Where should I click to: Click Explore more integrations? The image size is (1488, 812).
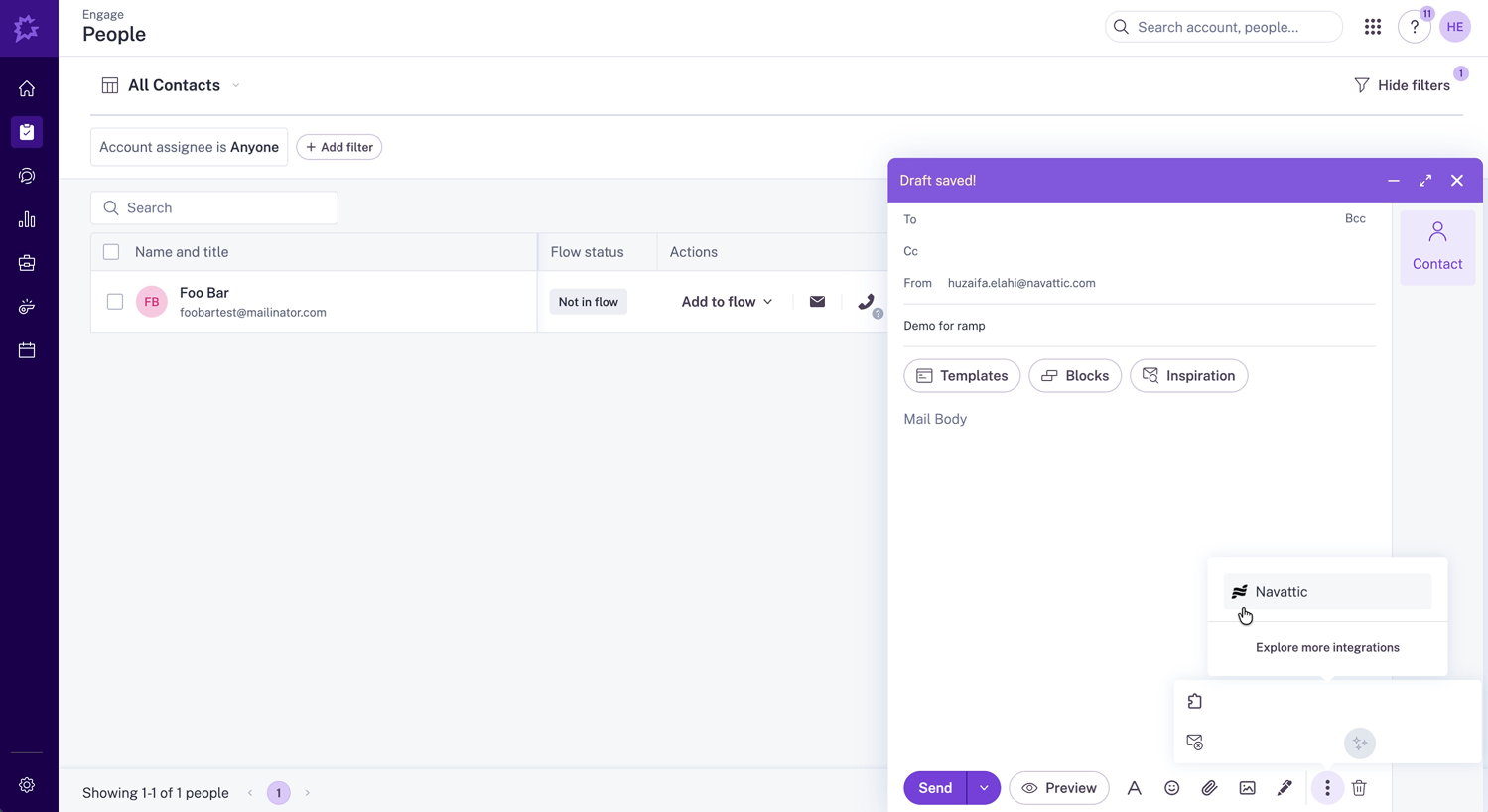coord(1327,647)
